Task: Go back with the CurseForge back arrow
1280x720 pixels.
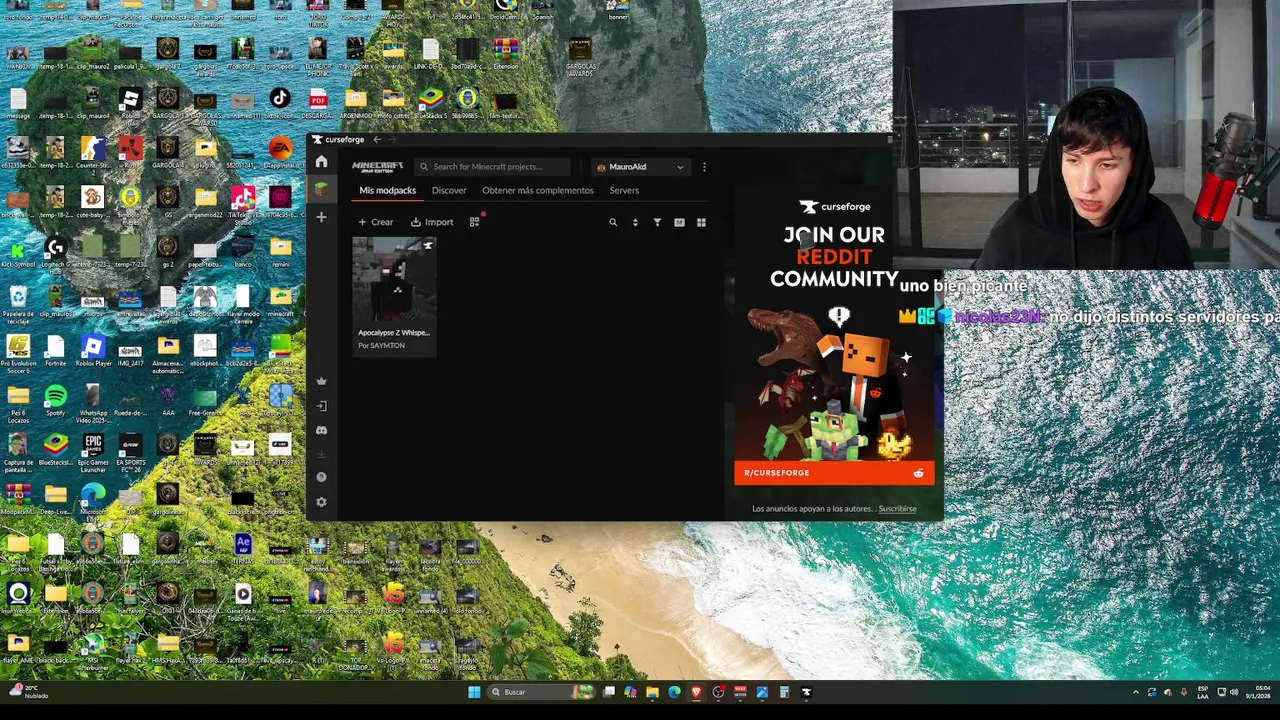Action: tap(377, 140)
